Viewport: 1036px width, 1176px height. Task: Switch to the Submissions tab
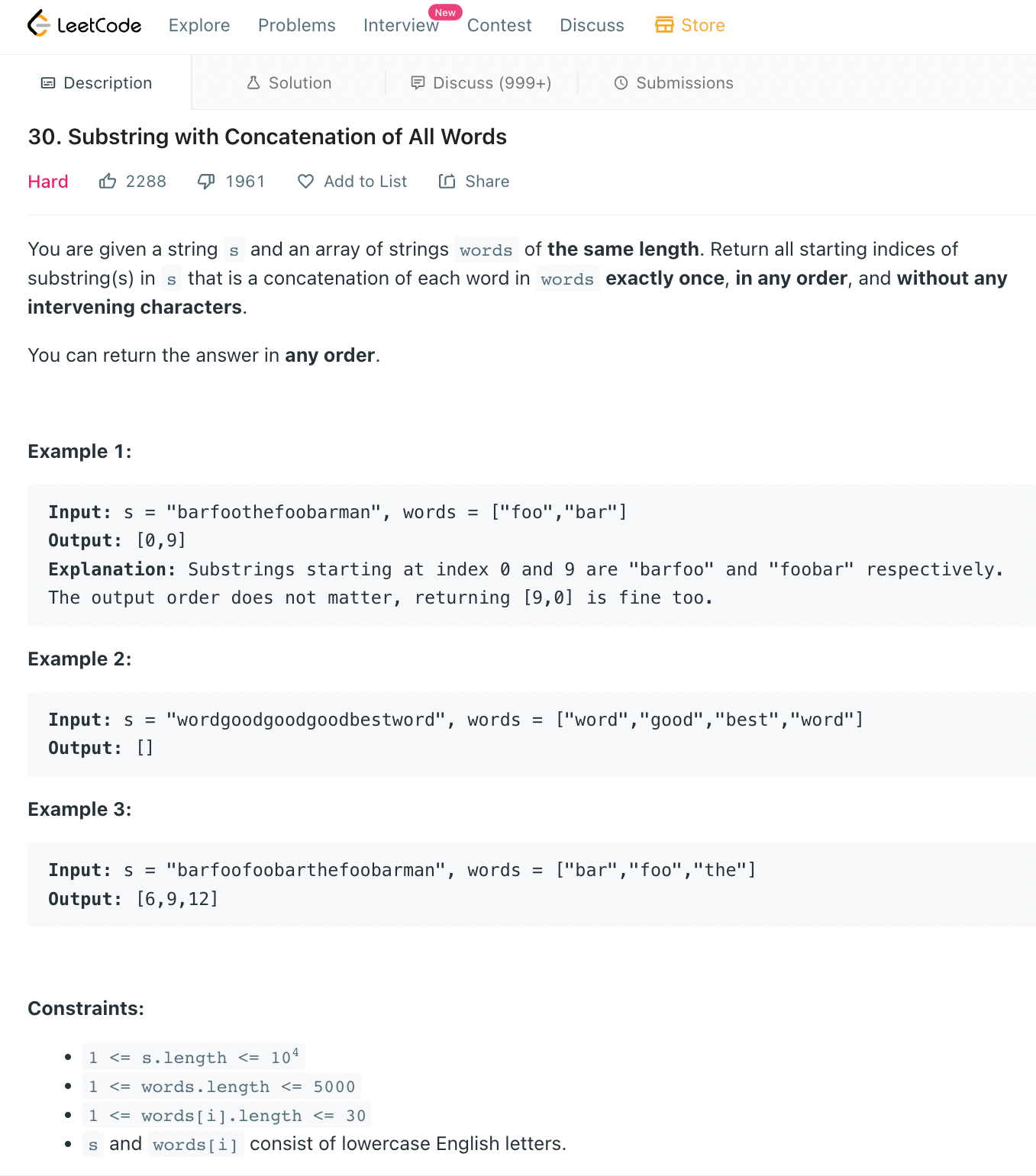click(x=673, y=82)
